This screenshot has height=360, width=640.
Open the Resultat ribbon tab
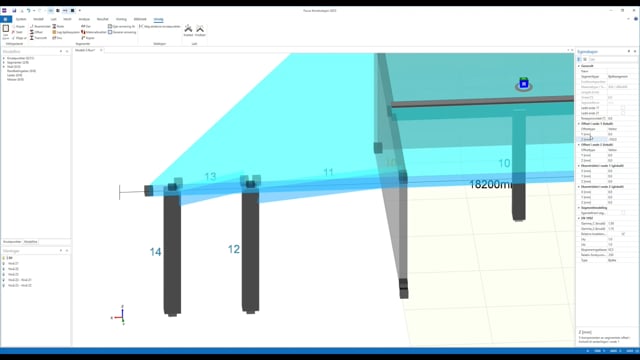pyautogui.click(x=102, y=19)
